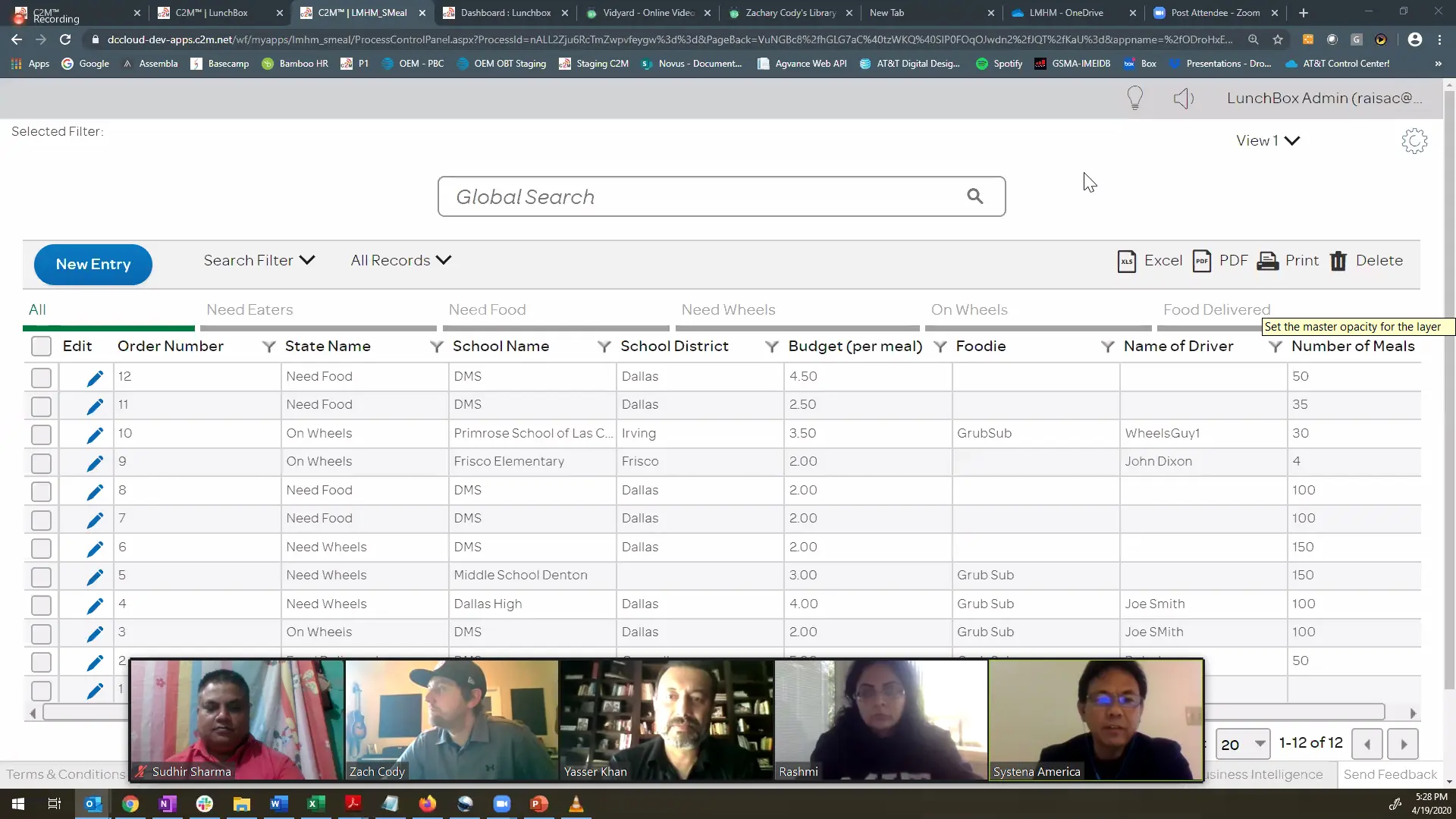Click the PDF export icon
The image size is (1456, 819).
pos(1202,261)
